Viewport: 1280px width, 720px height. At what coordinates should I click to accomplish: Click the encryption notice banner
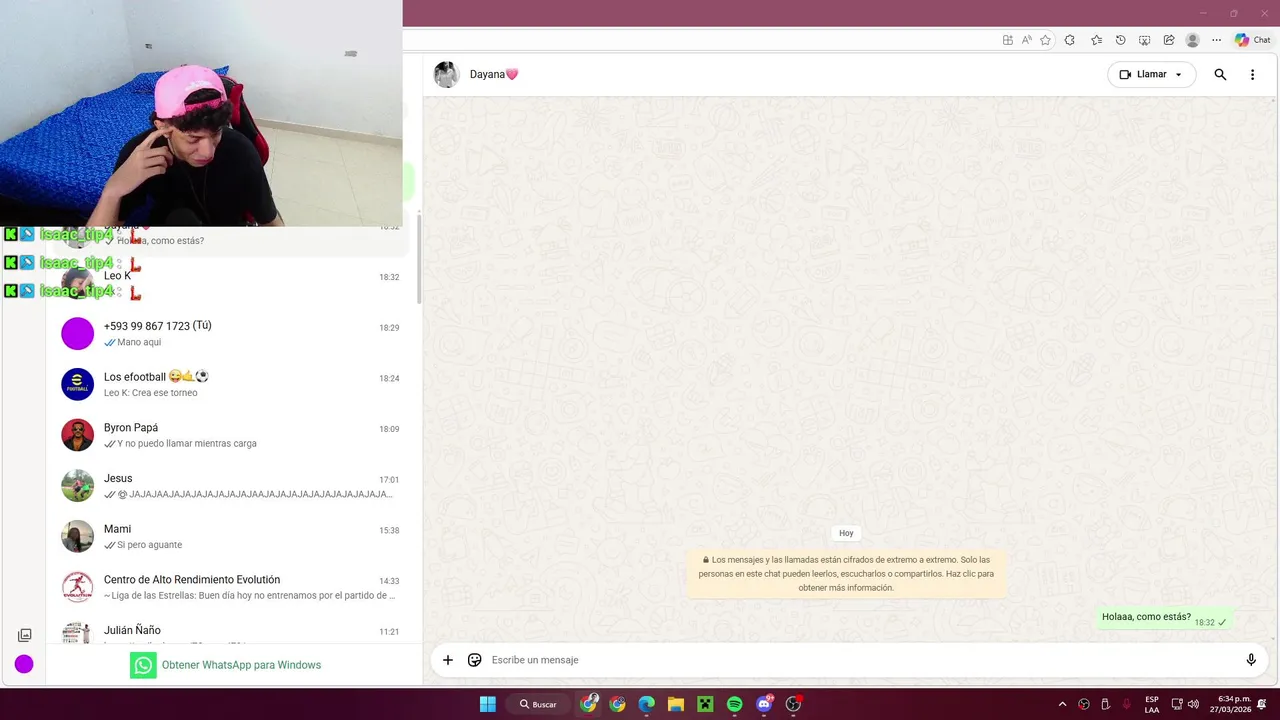[x=846, y=574]
